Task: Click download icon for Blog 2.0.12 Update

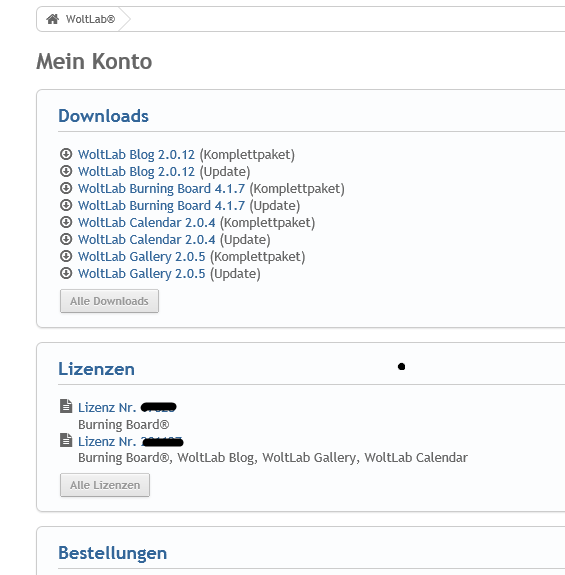Action: (66, 171)
